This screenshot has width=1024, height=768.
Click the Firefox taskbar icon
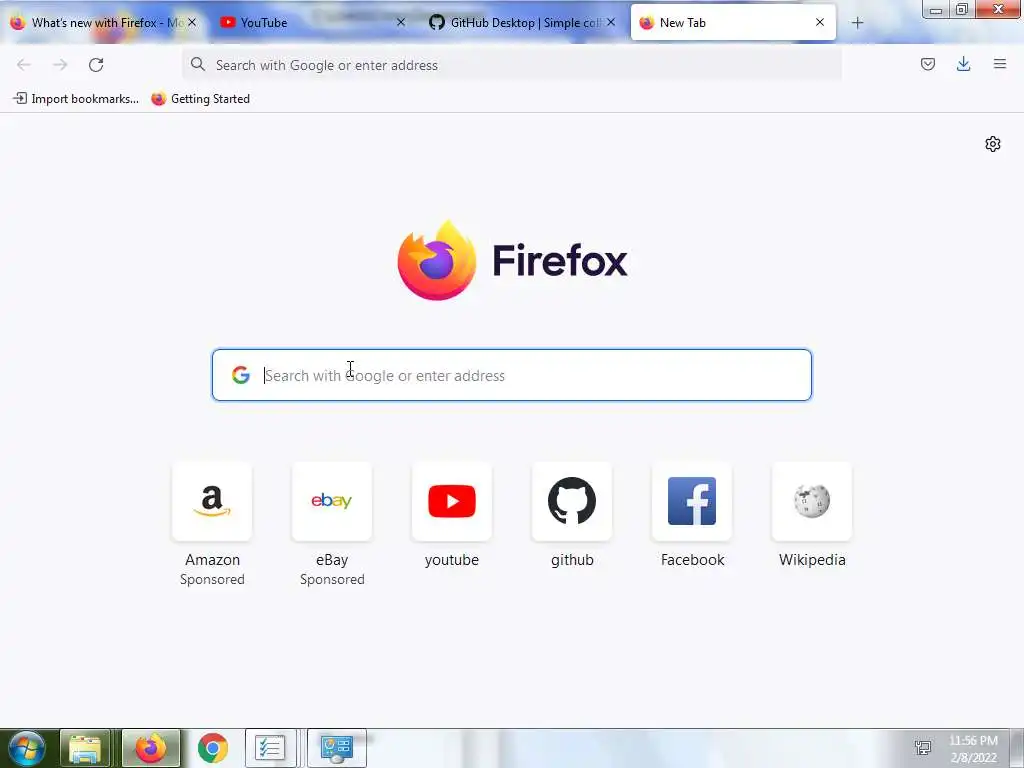pyautogui.click(x=151, y=748)
